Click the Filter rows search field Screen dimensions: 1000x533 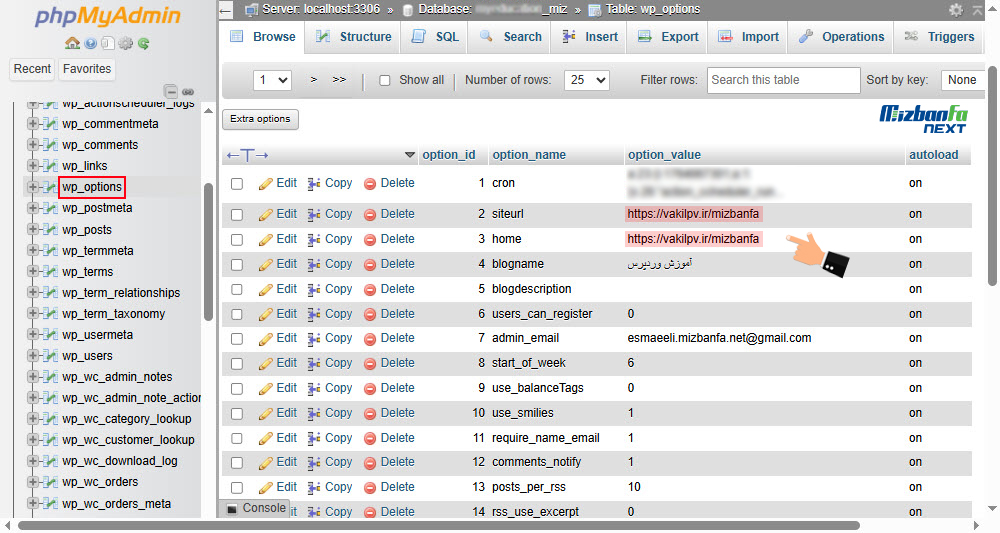pyautogui.click(x=783, y=80)
